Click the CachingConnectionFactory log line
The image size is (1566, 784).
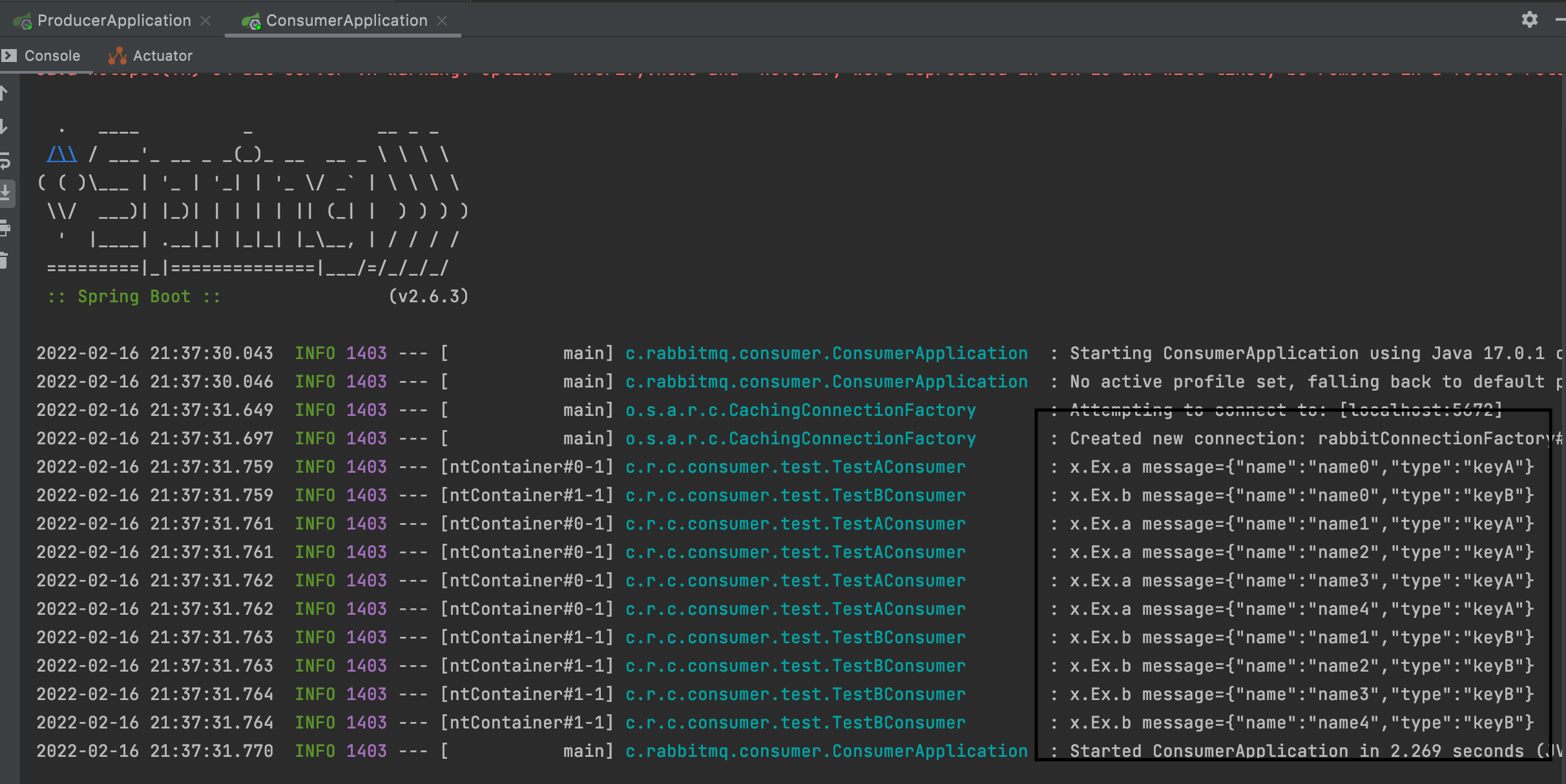coord(800,409)
